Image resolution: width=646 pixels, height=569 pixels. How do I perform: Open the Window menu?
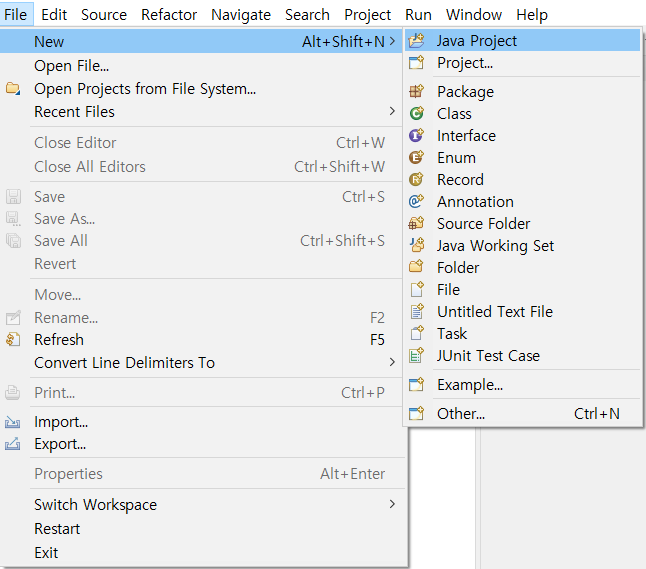coord(474,14)
